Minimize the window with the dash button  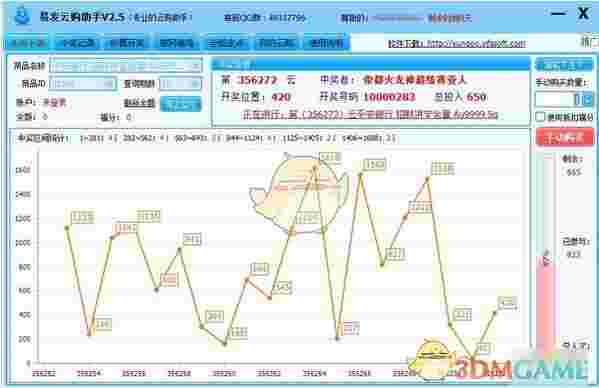click(559, 14)
